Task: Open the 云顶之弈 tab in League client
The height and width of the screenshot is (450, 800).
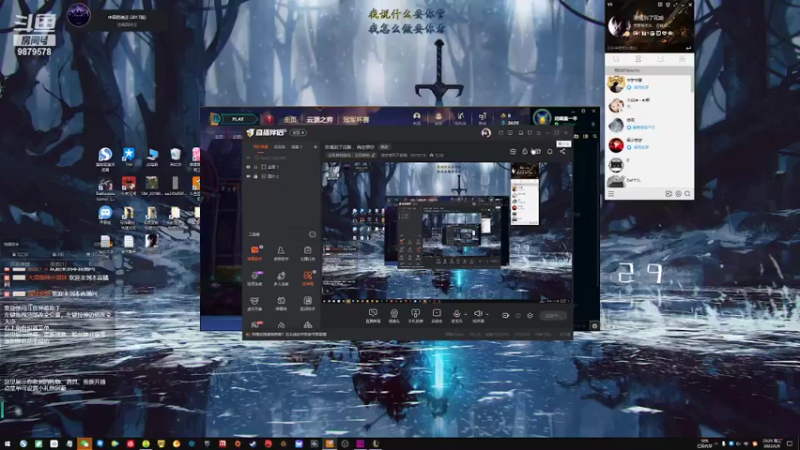Action: (x=319, y=119)
